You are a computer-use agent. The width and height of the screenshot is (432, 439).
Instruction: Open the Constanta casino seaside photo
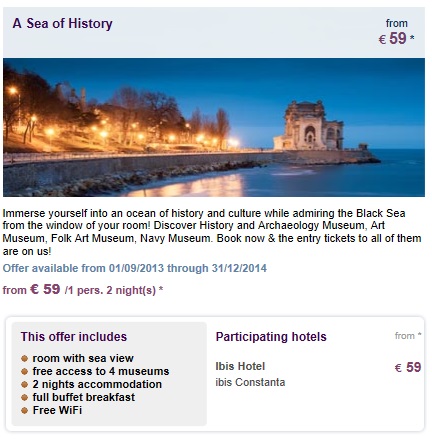click(214, 127)
